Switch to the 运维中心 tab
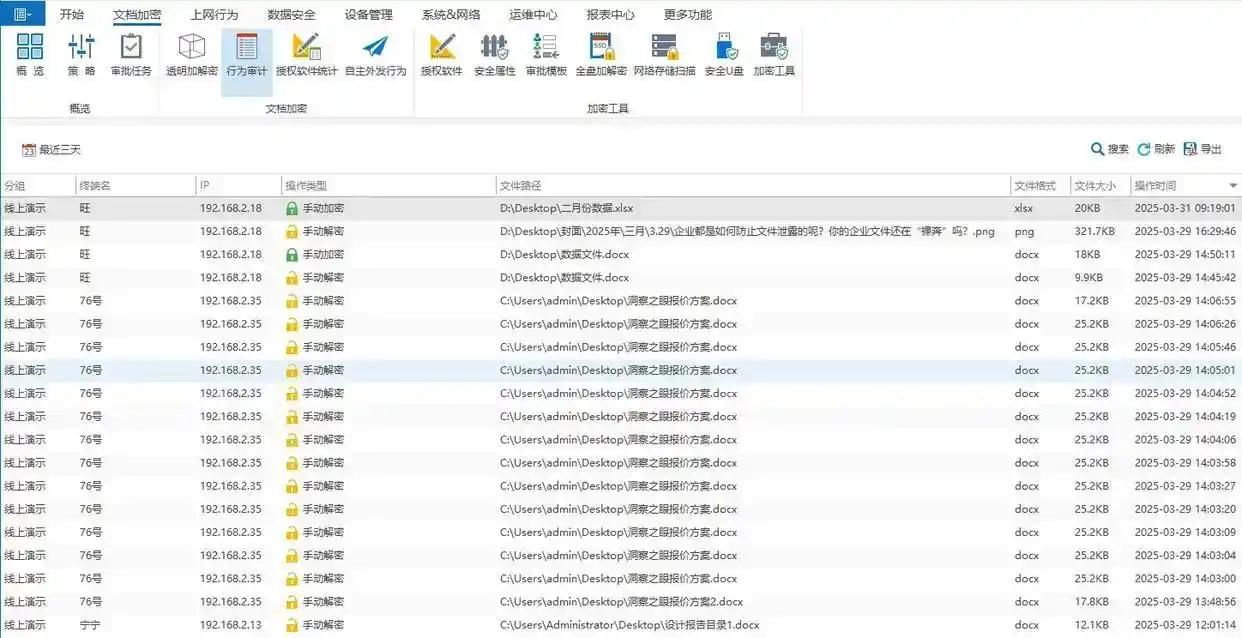Screen dimensions: 1242x638 pyautogui.click(x=533, y=15)
